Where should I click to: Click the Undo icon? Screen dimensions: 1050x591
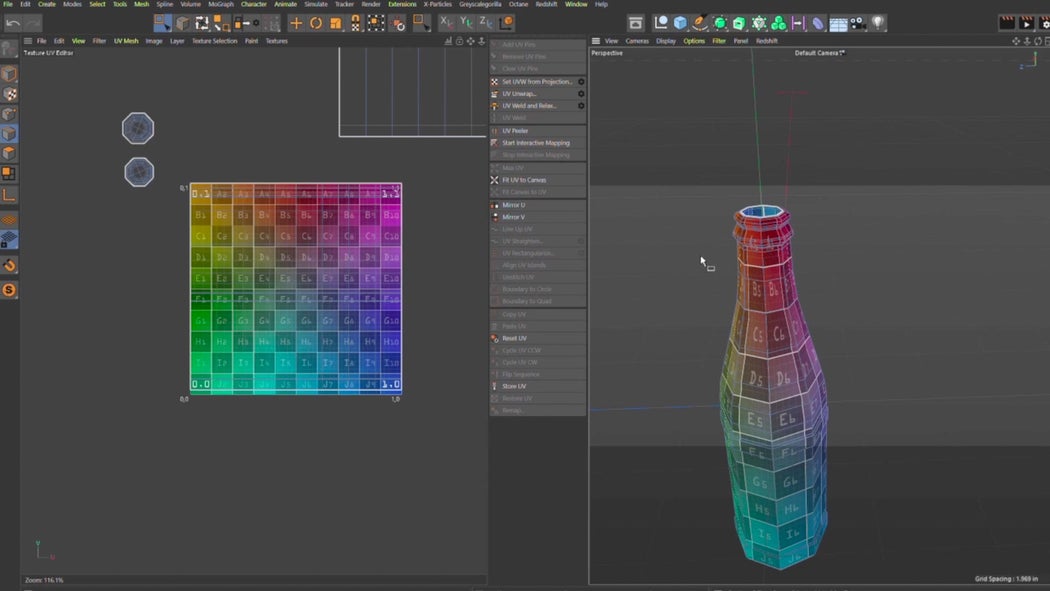coord(14,23)
